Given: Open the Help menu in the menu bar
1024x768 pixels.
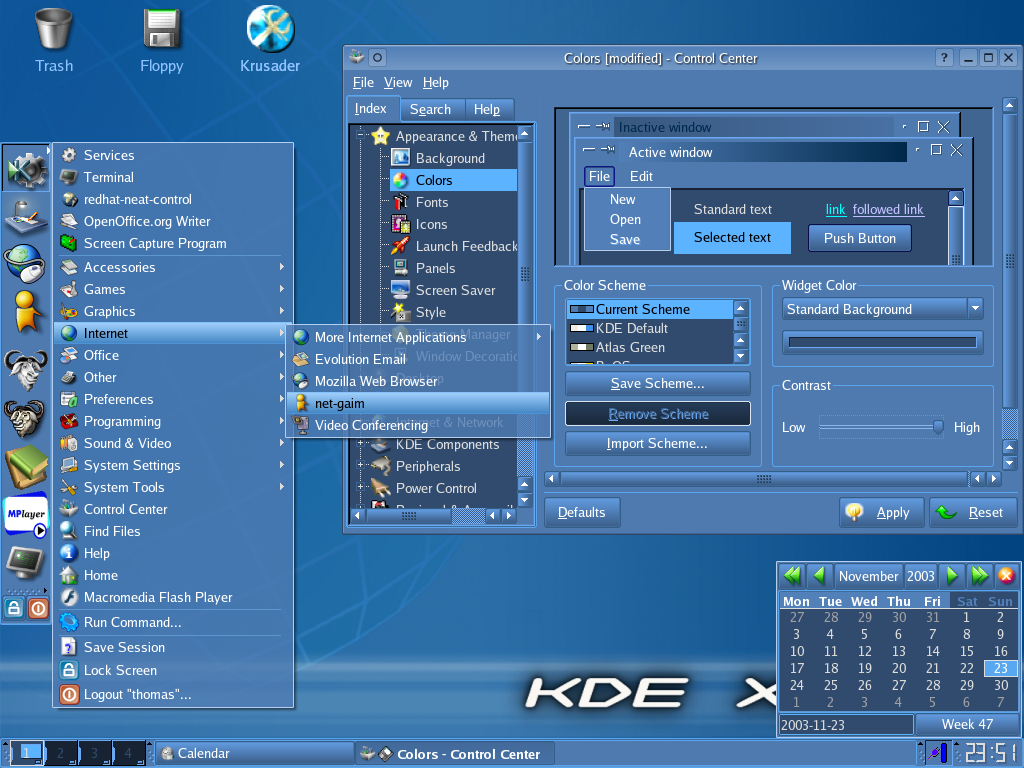Looking at the screenshot, I should coord(436,82).
